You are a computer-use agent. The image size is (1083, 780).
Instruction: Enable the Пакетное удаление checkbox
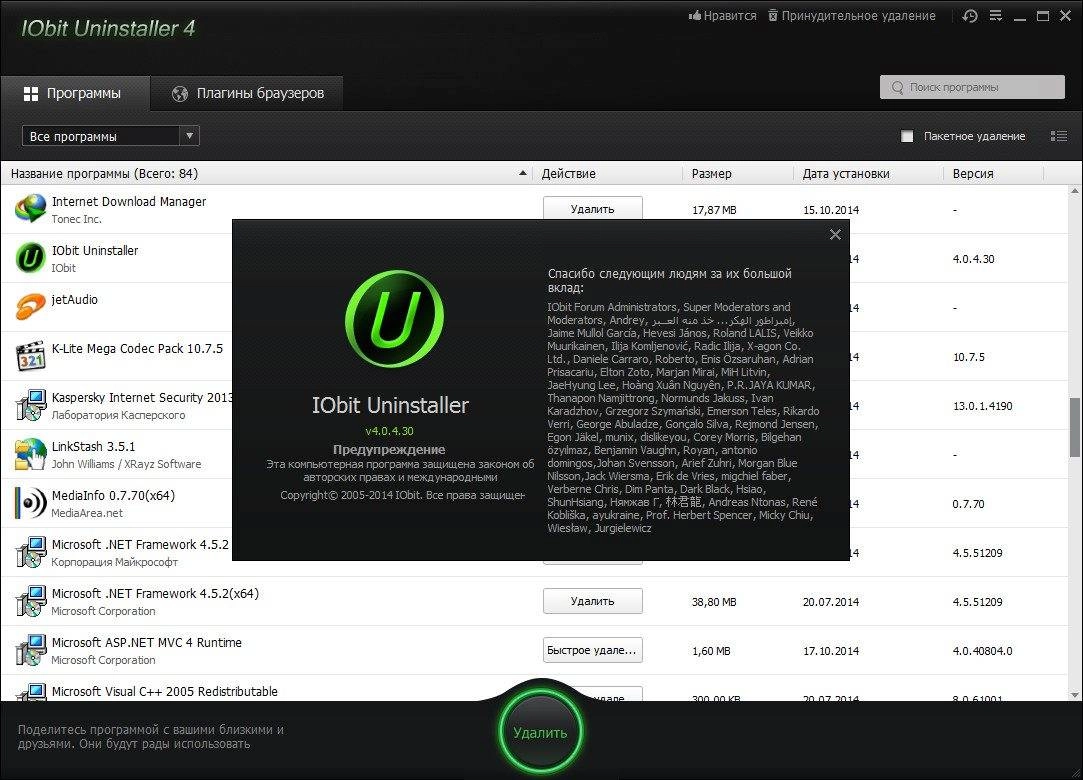pyautogui.click(x=907, y=136)
